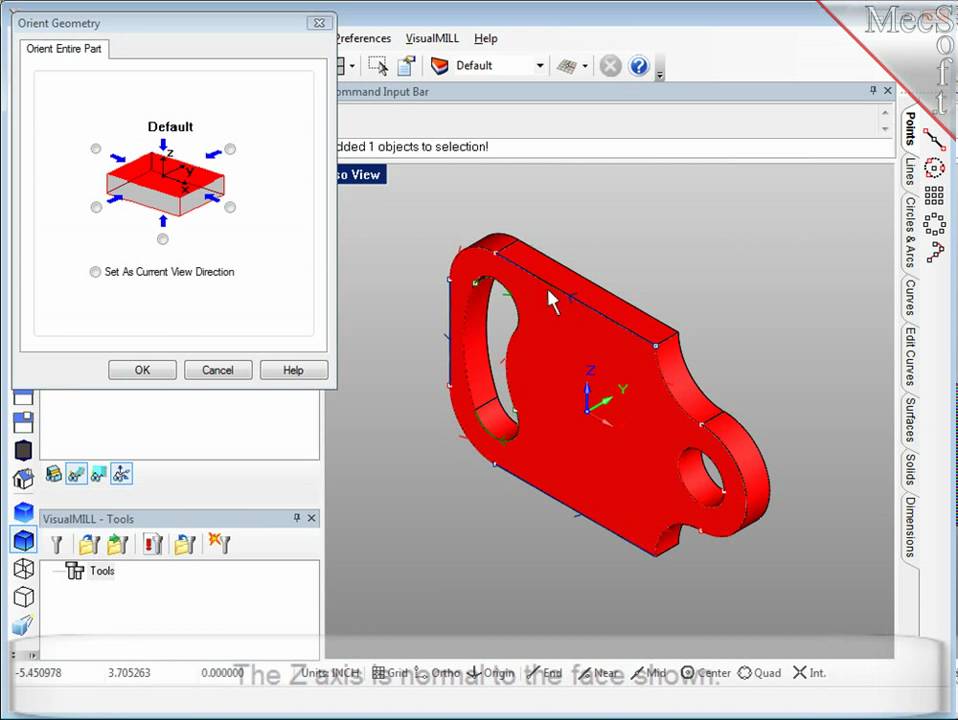Open Help menu

[486, 39]
